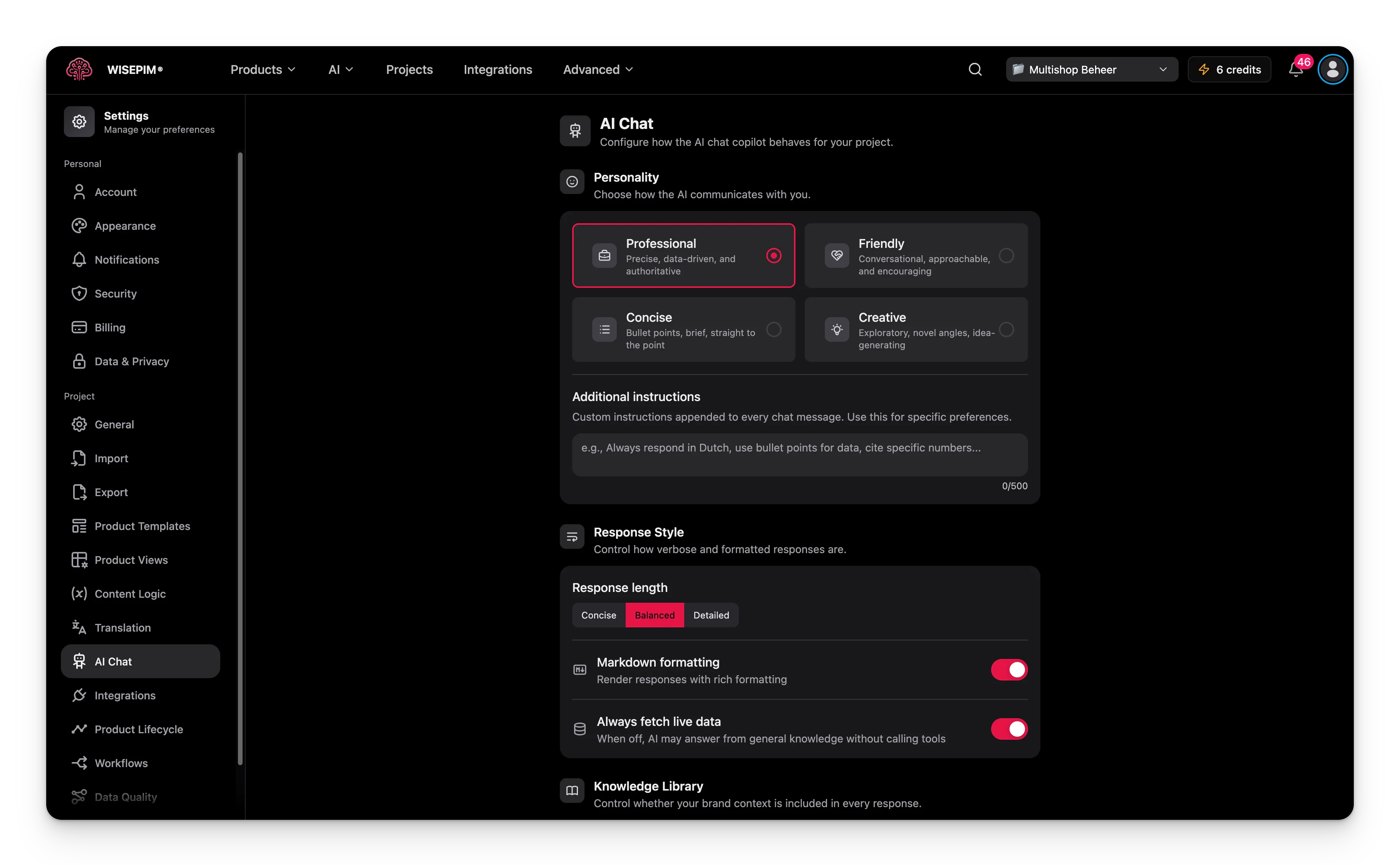Go to Billing settings

(x=140, y=327)
